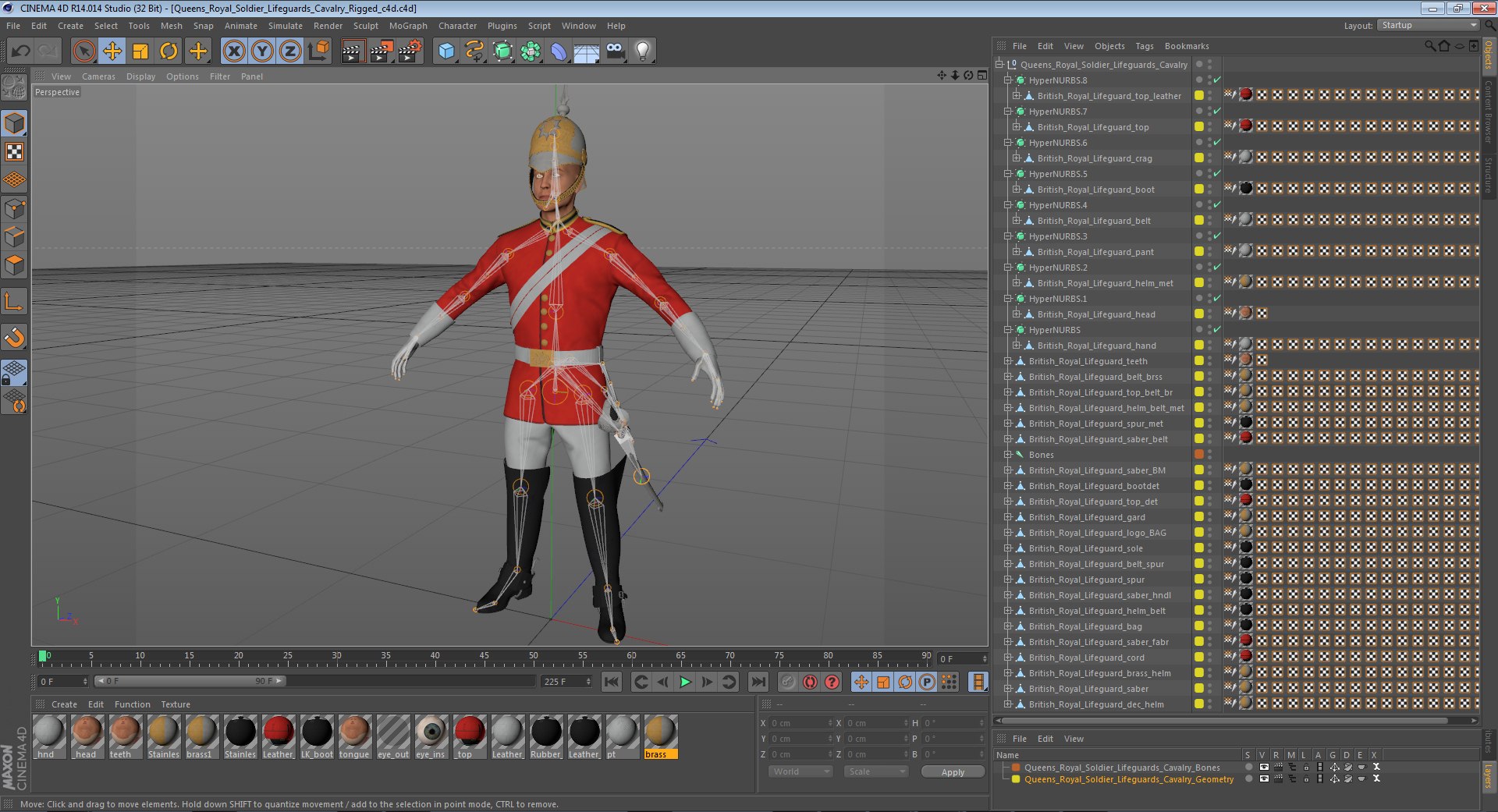Viewport: 1498px width, 812px height.
Task: Click Render View clapperboard icon
Action: [x=353, y=51]
